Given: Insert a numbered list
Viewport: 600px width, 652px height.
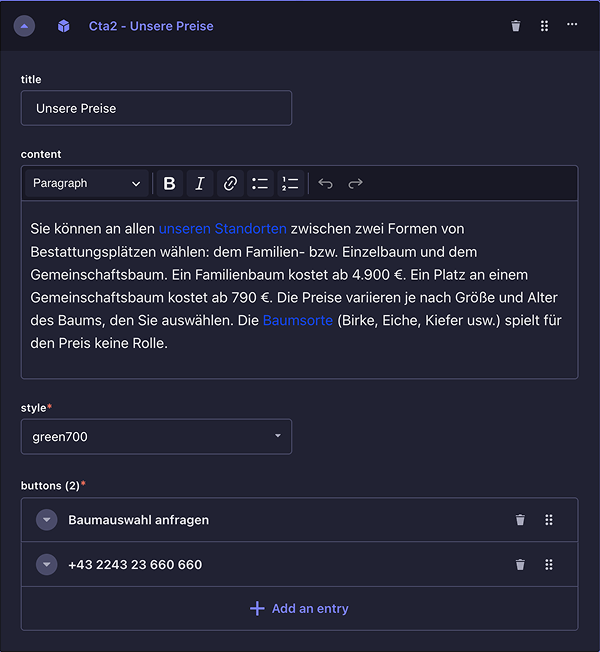Looking at the screenshot, I should (290, 183).
